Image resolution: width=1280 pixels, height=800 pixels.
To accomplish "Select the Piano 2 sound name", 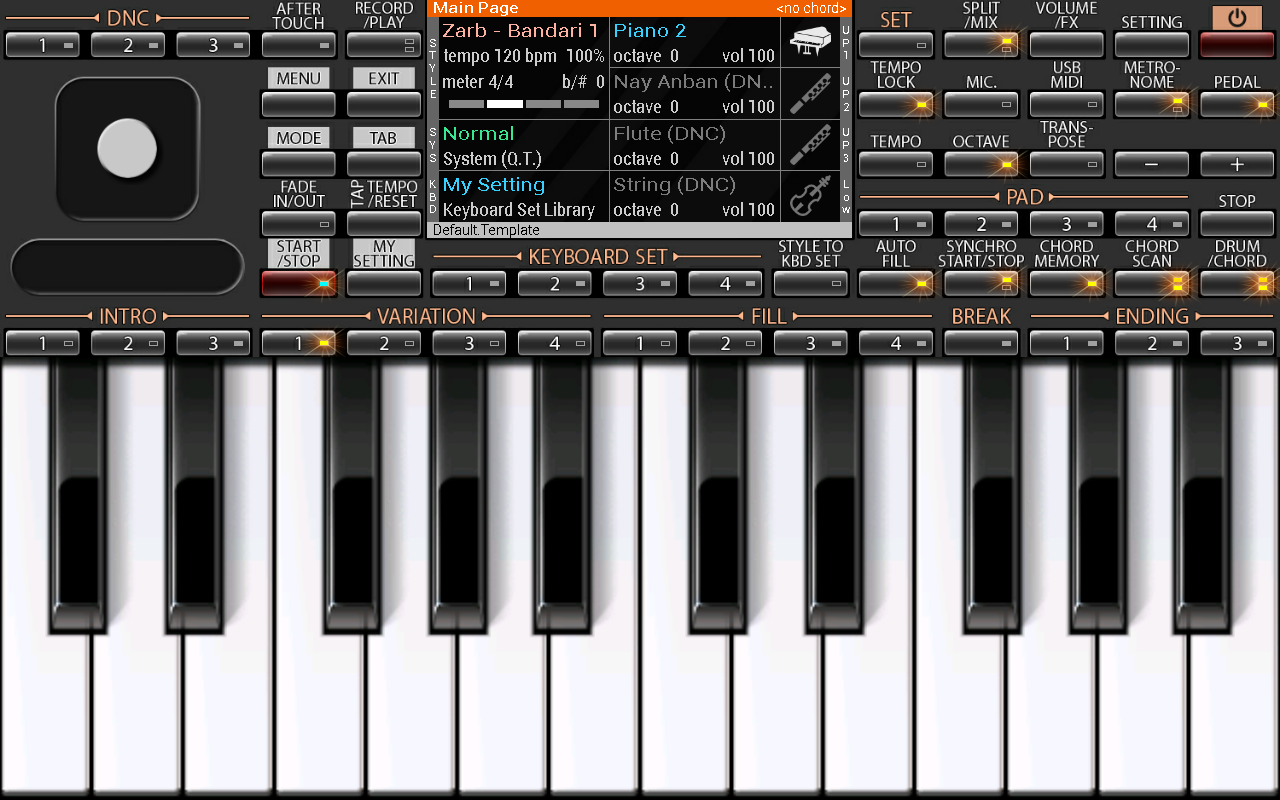I will (x=650, y=31).
